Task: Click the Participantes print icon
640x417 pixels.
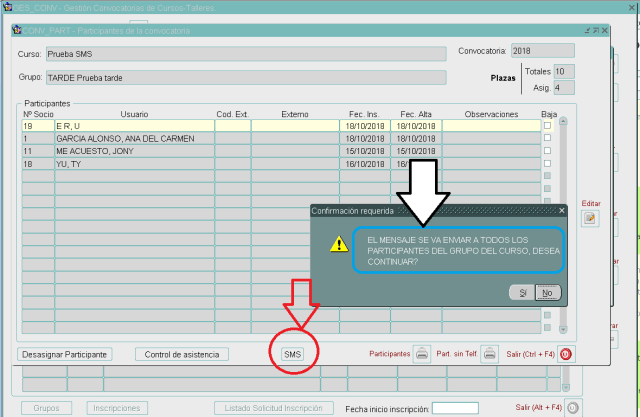Action: [x=424, y=354]
